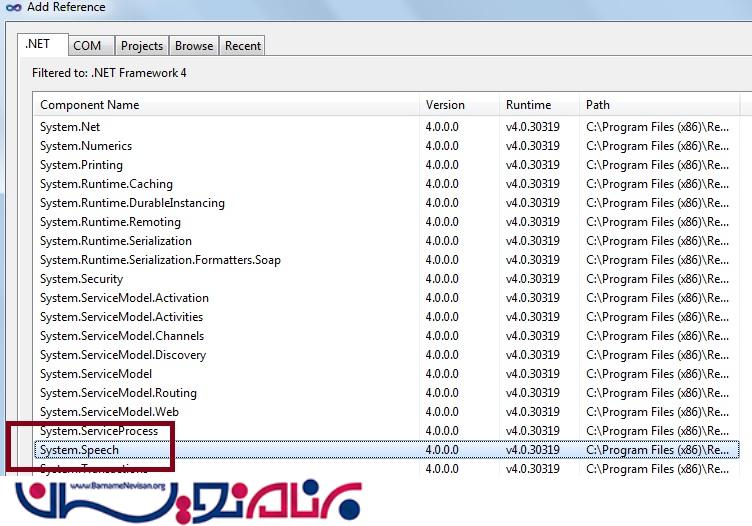Switch to the COM tab
Screen dimensions: 752x526
coord(87,45)
